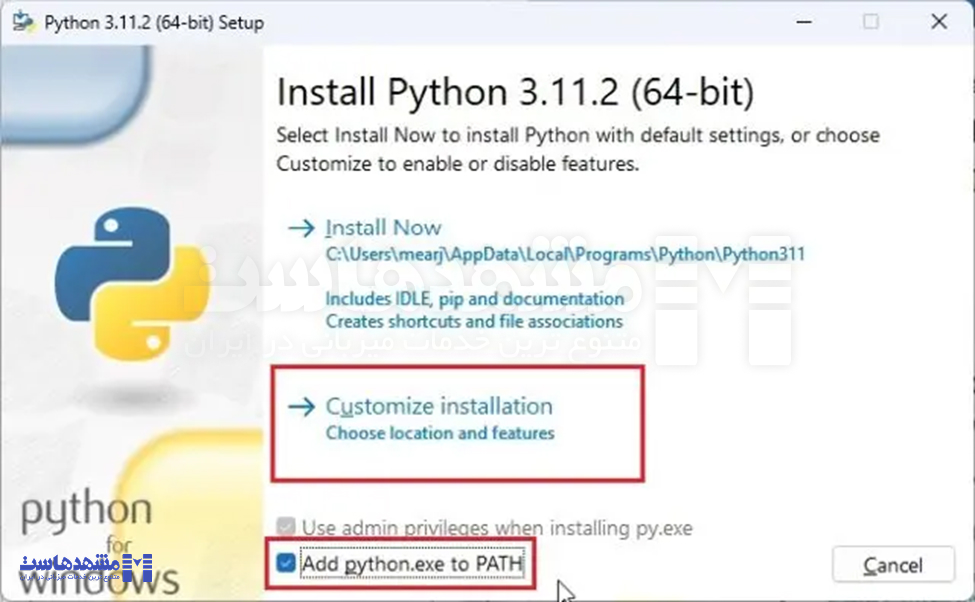Start the default install with Install Now
975x602 pixels.
click(383, 228)
